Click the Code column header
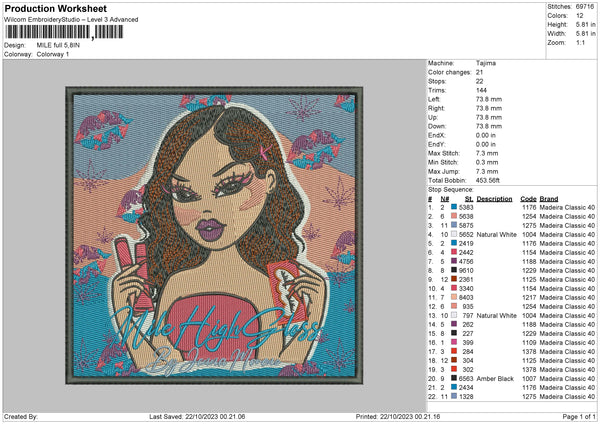The height and width of the screenshot is (424, 600). point(528,199)
